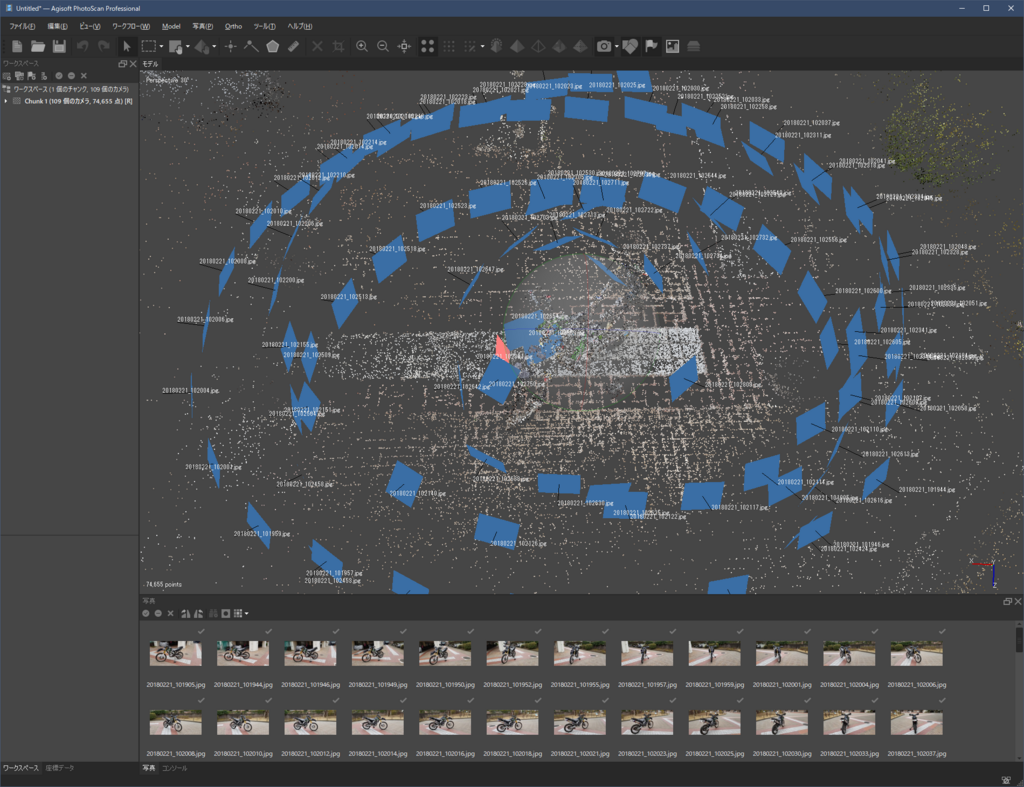Image resolution: width=1024 pixels, height=787 pixels.
Task: Pick the Ruler measurement tool
Action: point(294,46)
